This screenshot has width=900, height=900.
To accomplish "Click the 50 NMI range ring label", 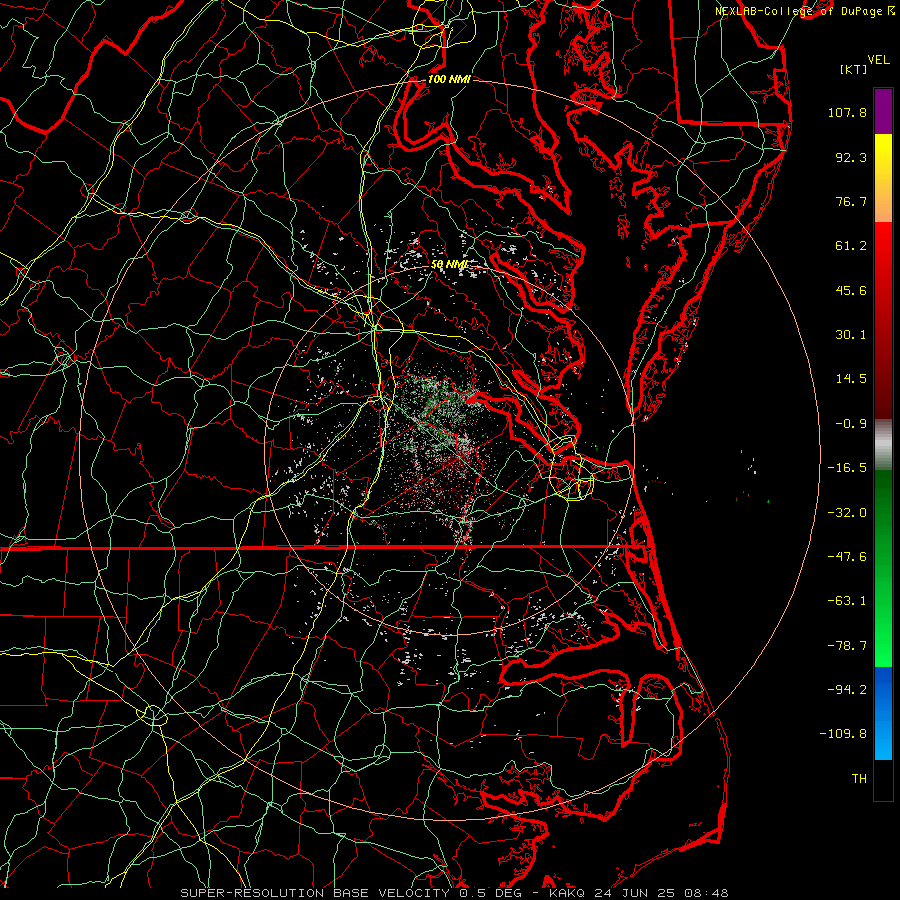I will pyautogui.click(x=449, y=265).
